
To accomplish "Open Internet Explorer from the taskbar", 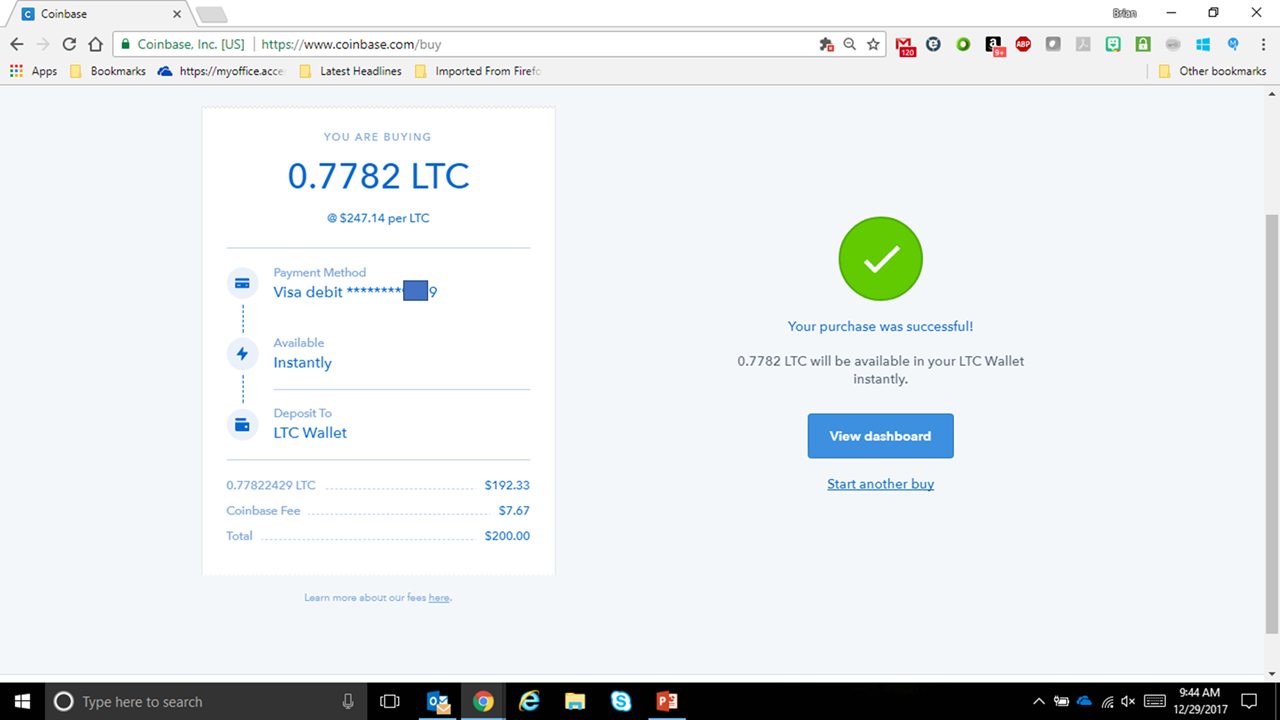I will pos(529,701).
